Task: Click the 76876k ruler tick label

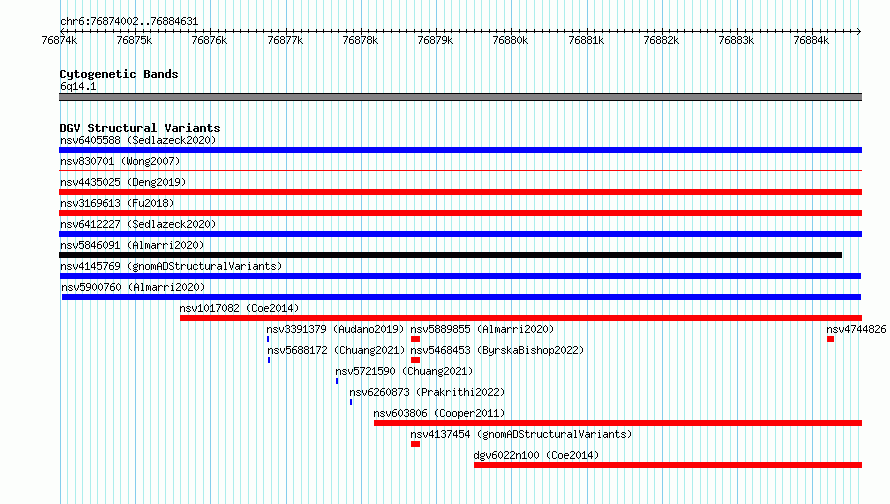Action: pyautogui.click(x=209, y=40)
